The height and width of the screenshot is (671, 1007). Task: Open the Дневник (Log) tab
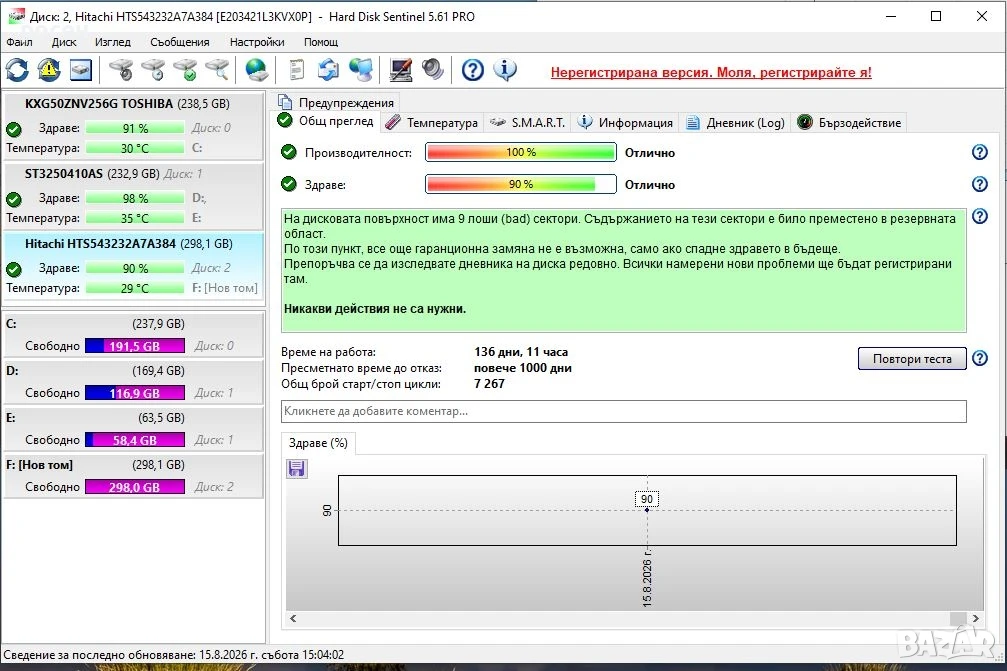pos(735,123)
